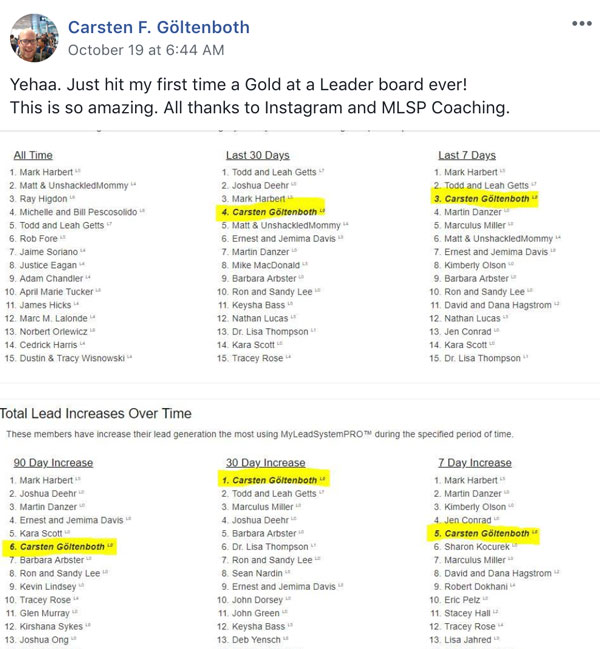Open the three-dot post options menu
The image size is (600, 649).
(x=582, y=23)
